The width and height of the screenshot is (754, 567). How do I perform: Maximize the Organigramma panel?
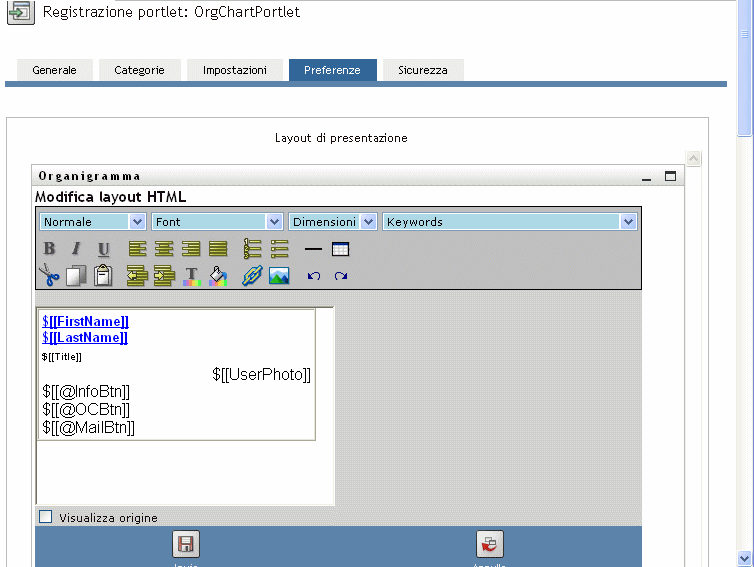(x=670, y=176)
